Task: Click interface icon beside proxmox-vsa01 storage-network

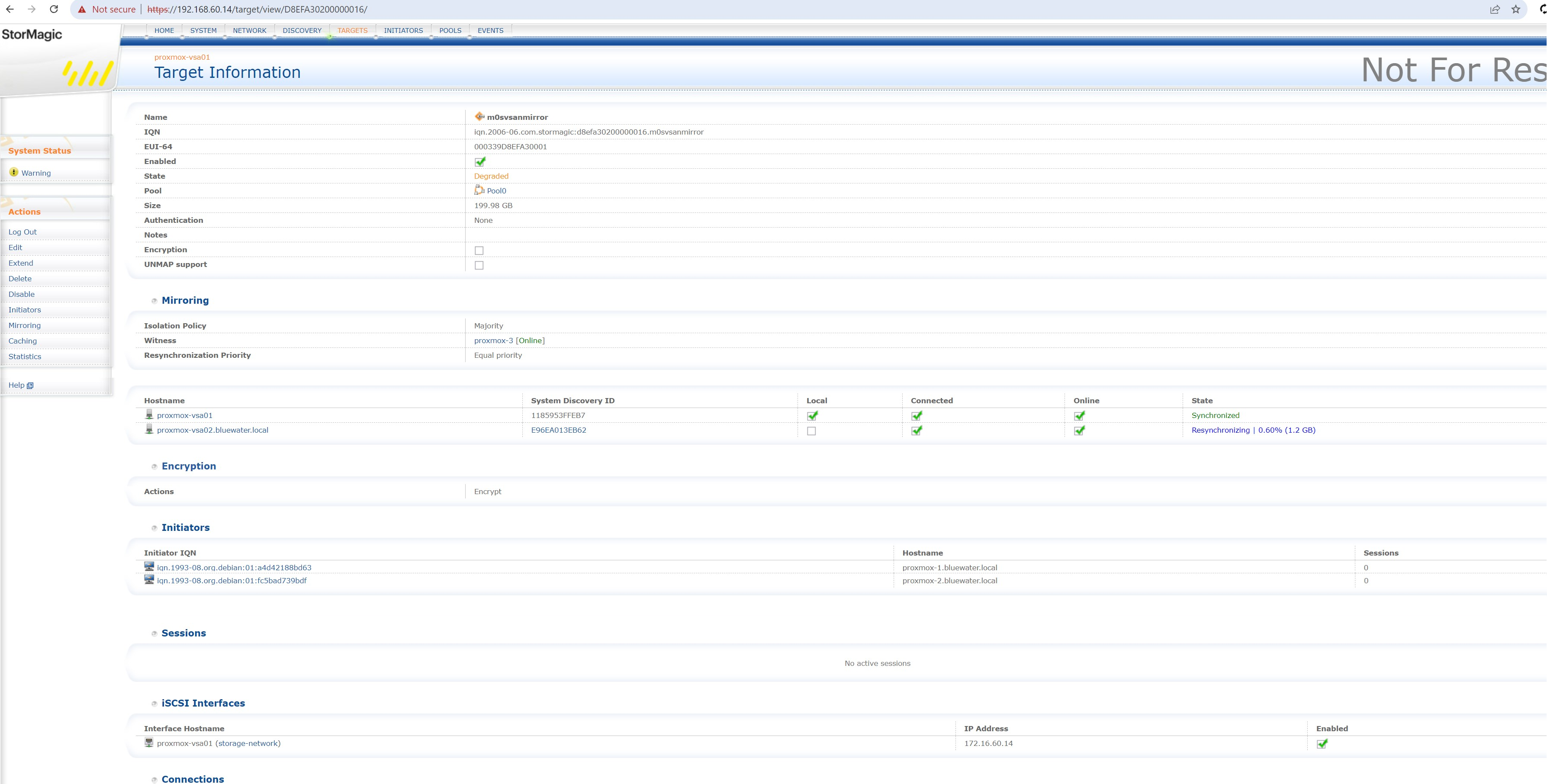Action: tap(149, 742)
